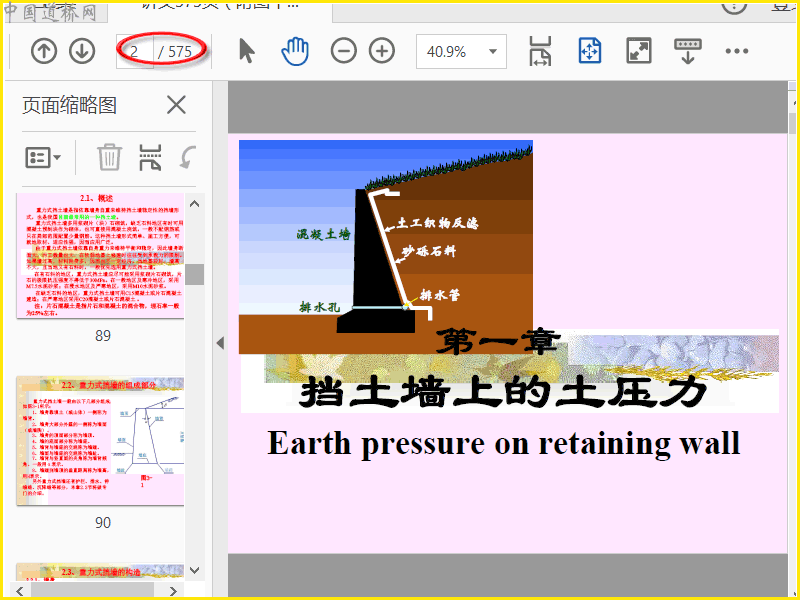Image resolution: width=800 pixels, height=600 pixels.
Task: Click the 排水孔 label in the diagram
Action: click(x=319, y=307)
